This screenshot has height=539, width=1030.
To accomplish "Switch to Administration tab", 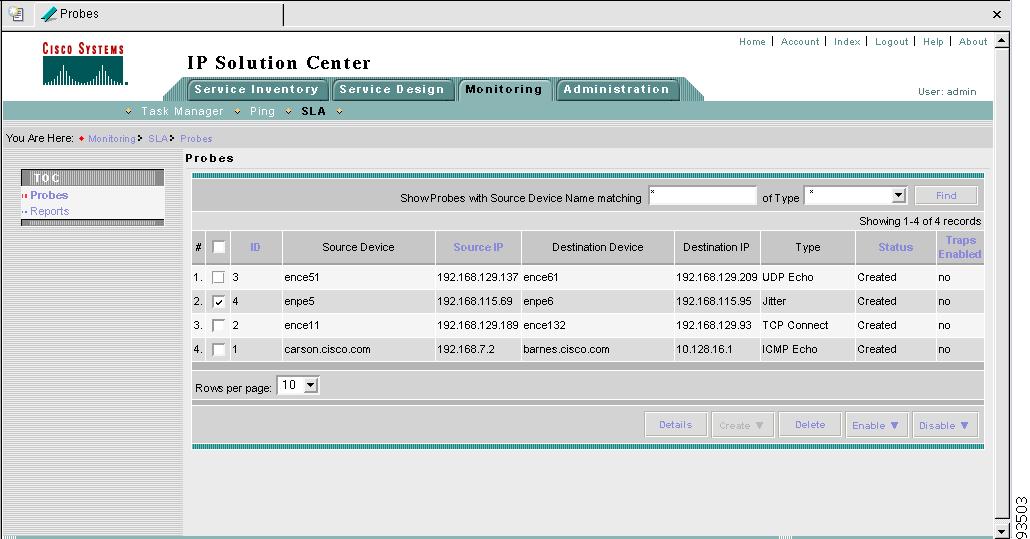I will click(x=616, y=89).
